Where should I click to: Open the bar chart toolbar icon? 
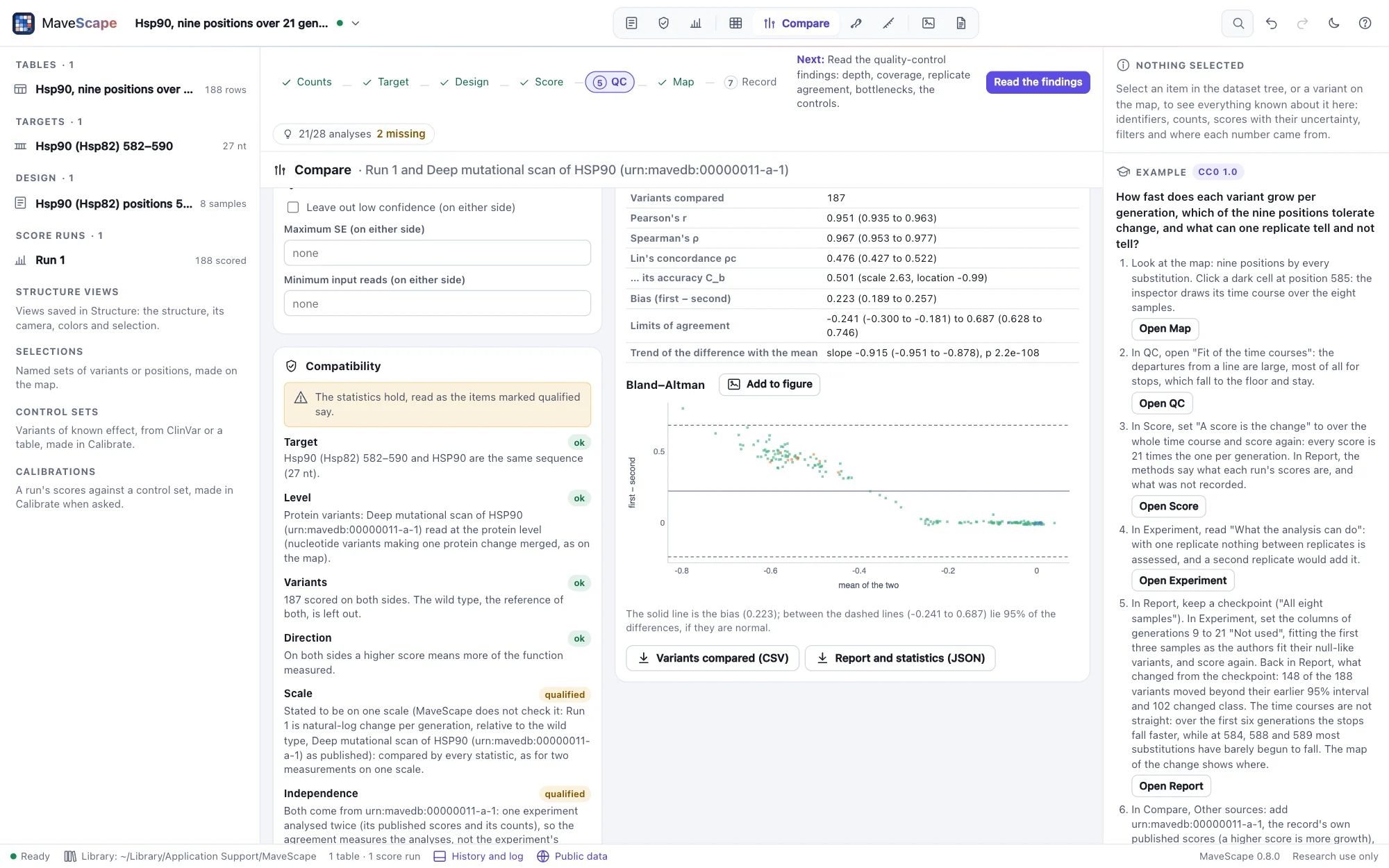(695, 23)
